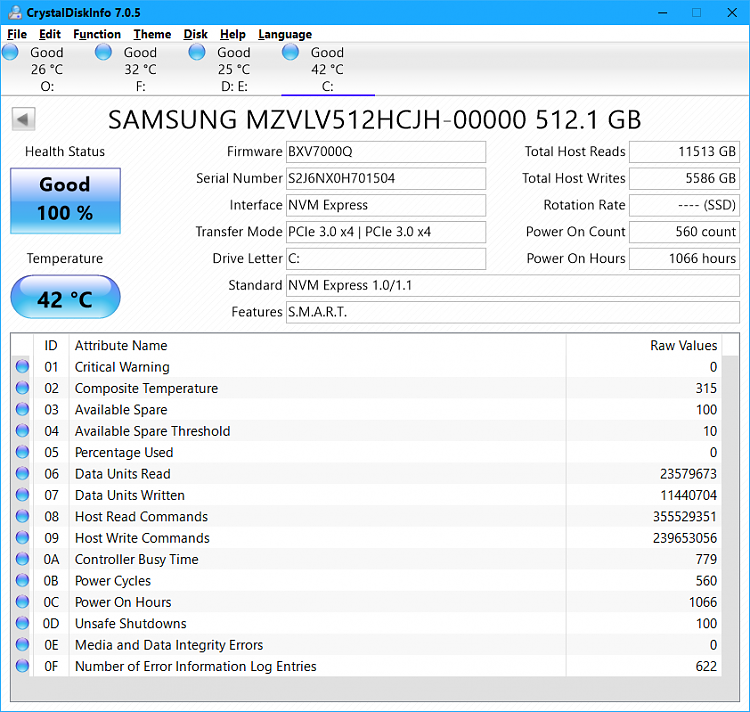Click the CrystalDiskInfo title bar app icon
The width and height of the screenshot is (750, 712).
(14, 12)
